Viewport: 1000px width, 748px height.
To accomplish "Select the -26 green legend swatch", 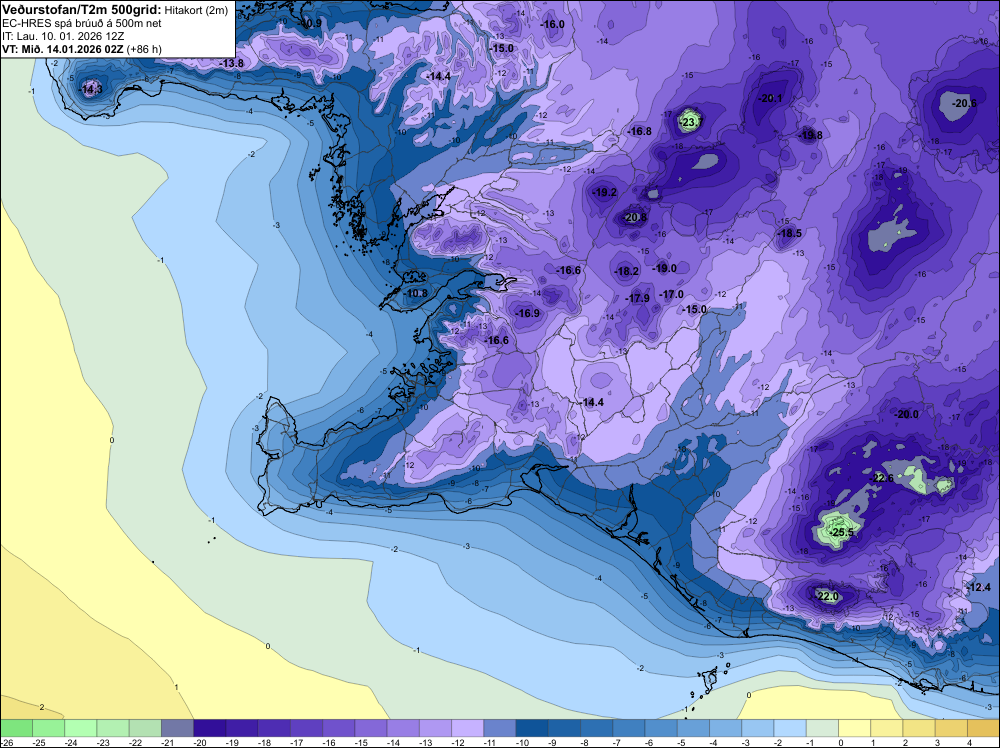I will click(17, 728).
